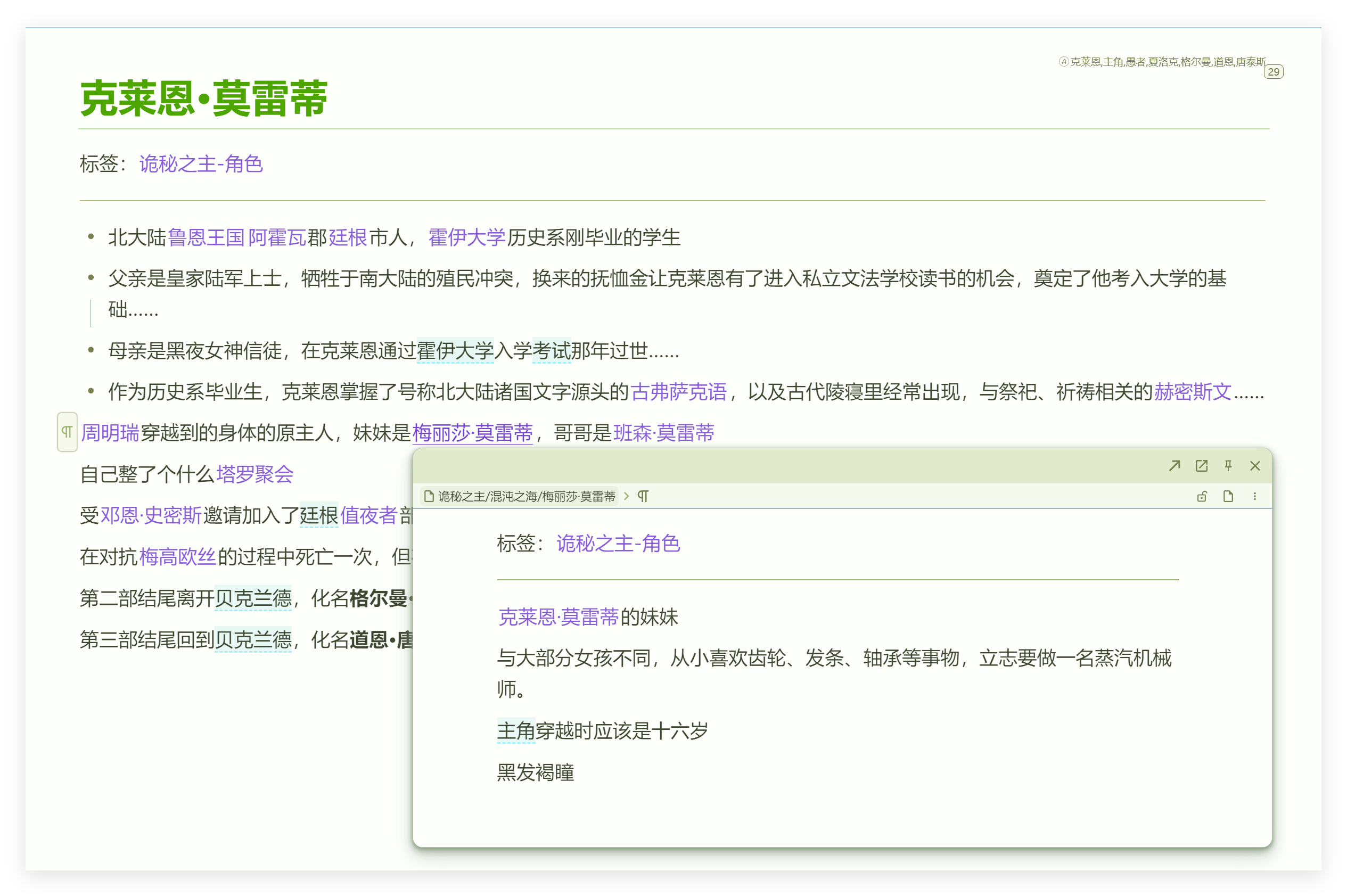Open the tag 诡秘之主-角色
The height and width of the screenshot is (896, 1347).
[x=201, y=165]
